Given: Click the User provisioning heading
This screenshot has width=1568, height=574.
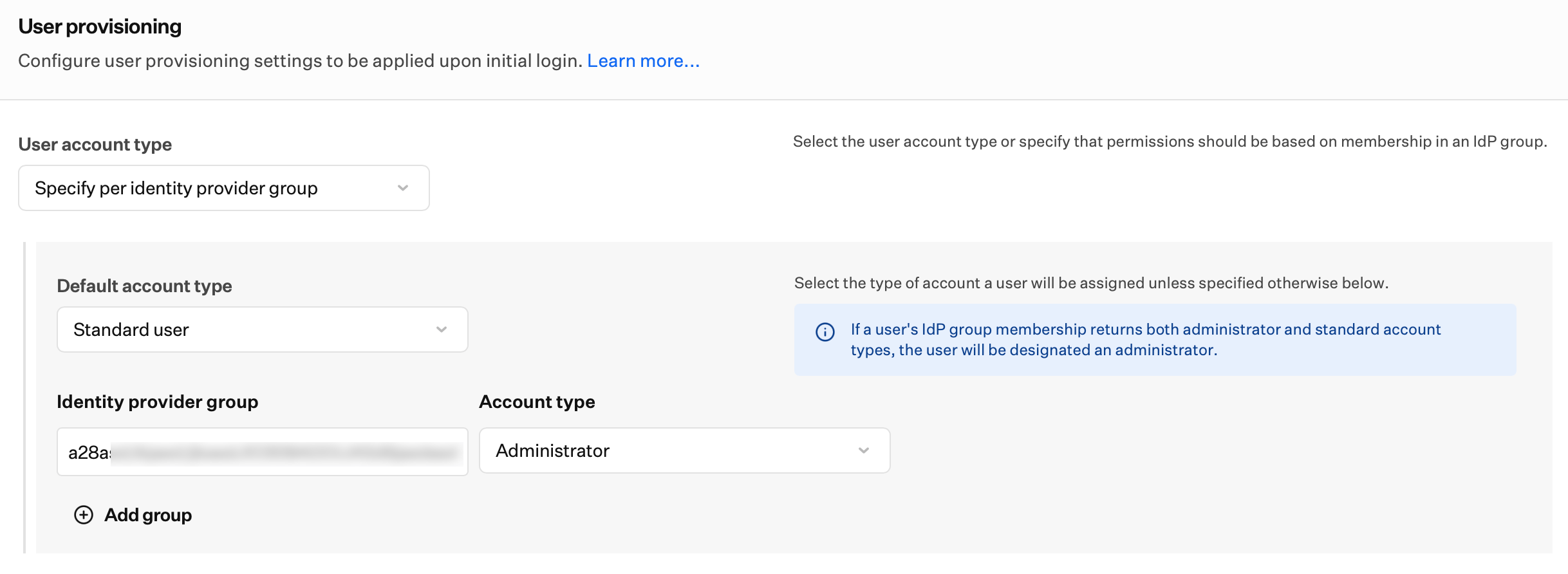Looking at the screenshot, I should tap(100, 26).
